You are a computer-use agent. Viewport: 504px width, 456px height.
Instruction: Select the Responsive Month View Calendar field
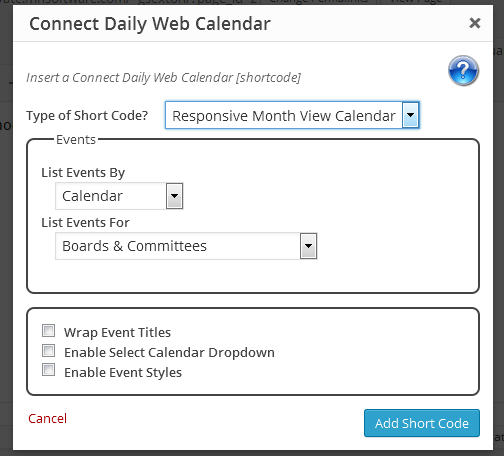[292, 115]
